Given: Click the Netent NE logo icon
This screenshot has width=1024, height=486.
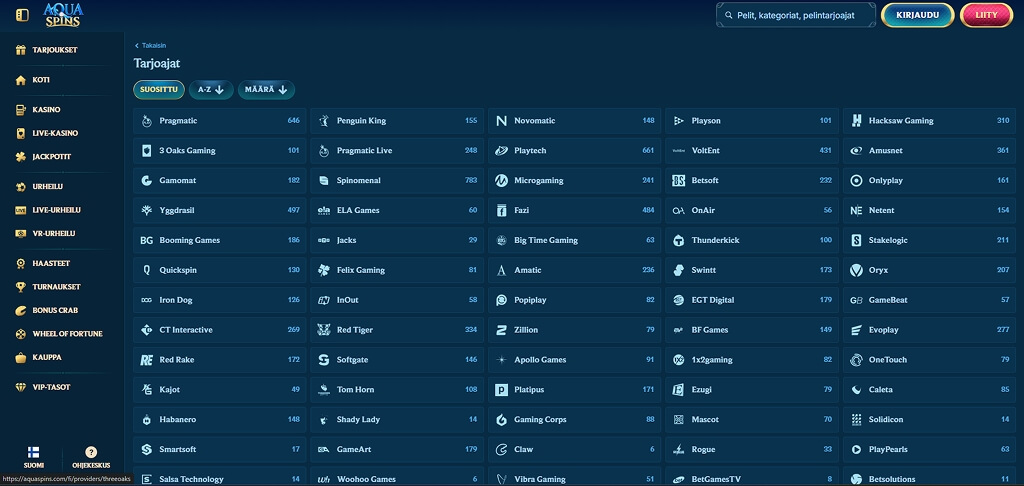Looking at the screenshot, I should click(856, 210).
